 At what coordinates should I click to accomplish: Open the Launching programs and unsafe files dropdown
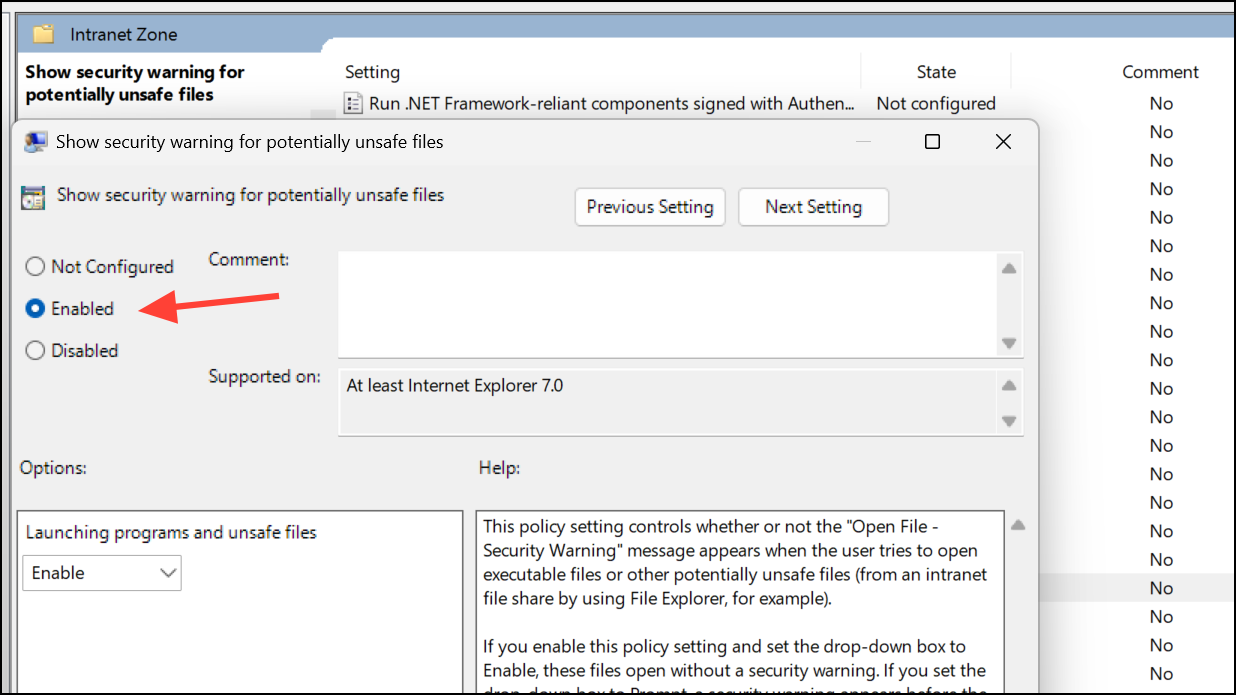point(102,573)
